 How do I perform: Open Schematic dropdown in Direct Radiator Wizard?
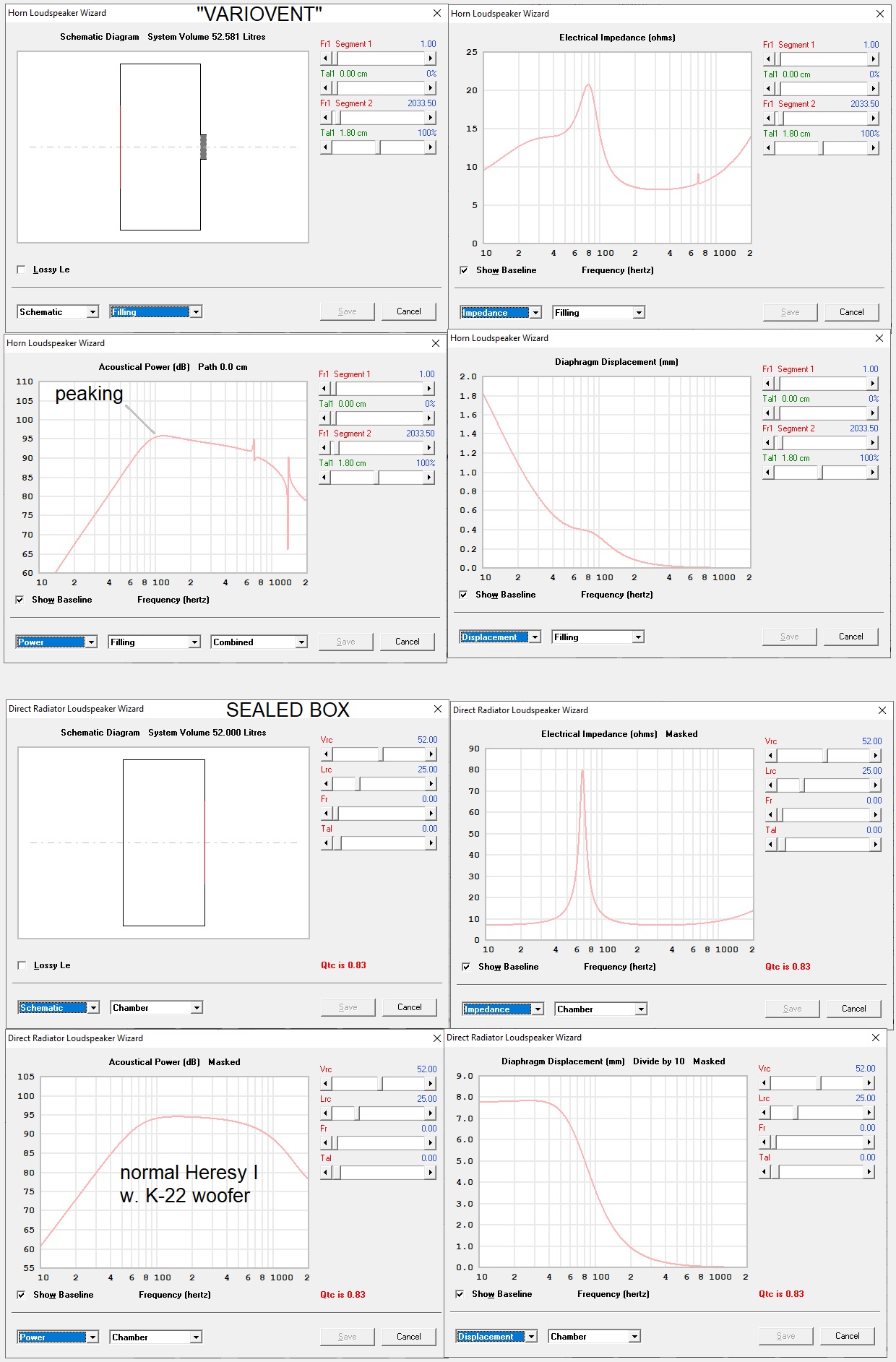[59, 1008]
